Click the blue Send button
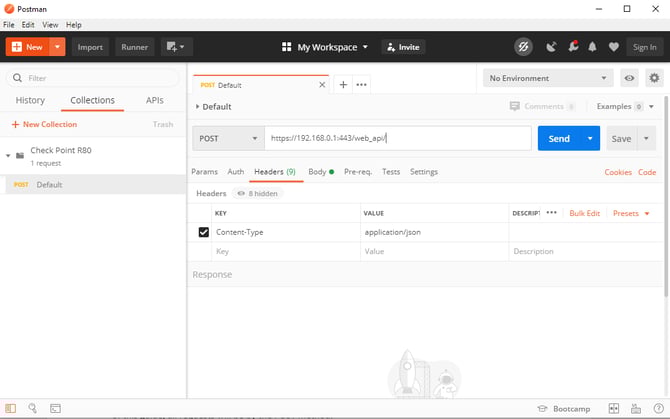This screenshot has width=670, height=419. tap(559, 139)
